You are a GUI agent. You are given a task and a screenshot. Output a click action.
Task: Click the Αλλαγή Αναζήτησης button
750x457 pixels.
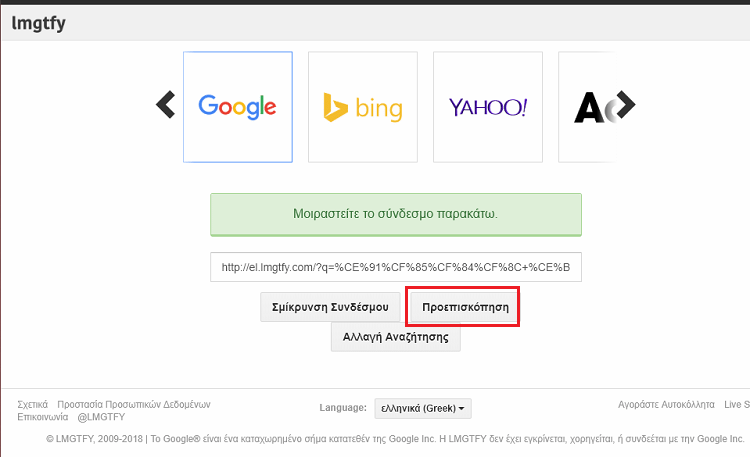[396, 337]
